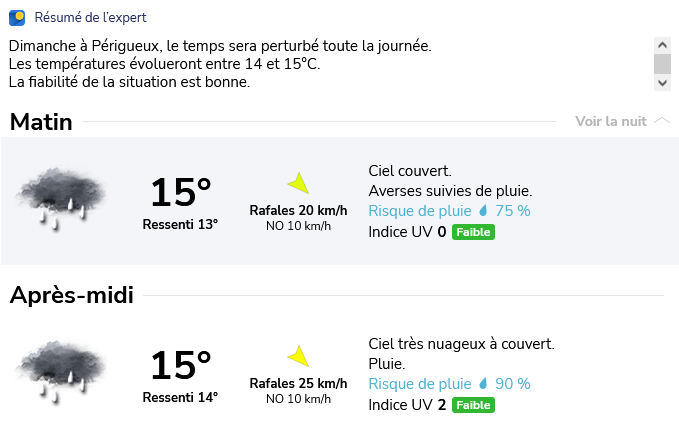Screen dimensions: 679x439
Task: Click the morning UV index Faible badge
Action: pos(473,232)
